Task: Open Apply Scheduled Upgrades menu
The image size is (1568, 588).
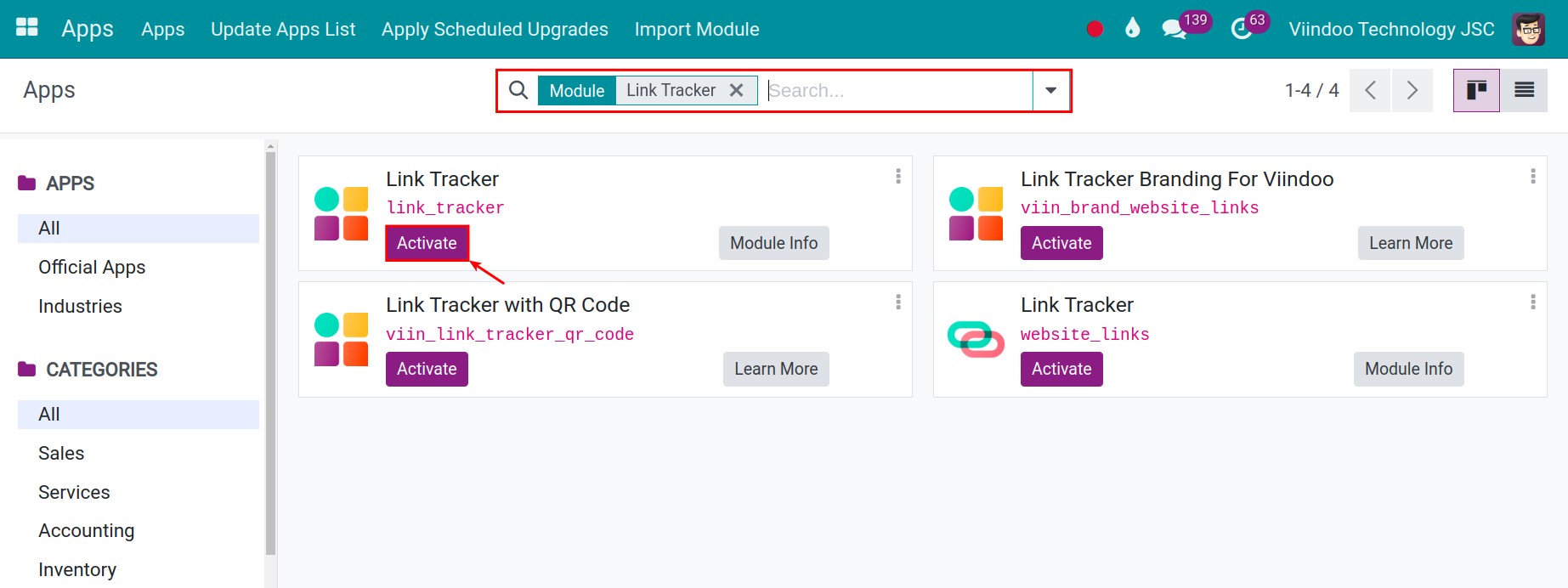Action: [495, 29]
